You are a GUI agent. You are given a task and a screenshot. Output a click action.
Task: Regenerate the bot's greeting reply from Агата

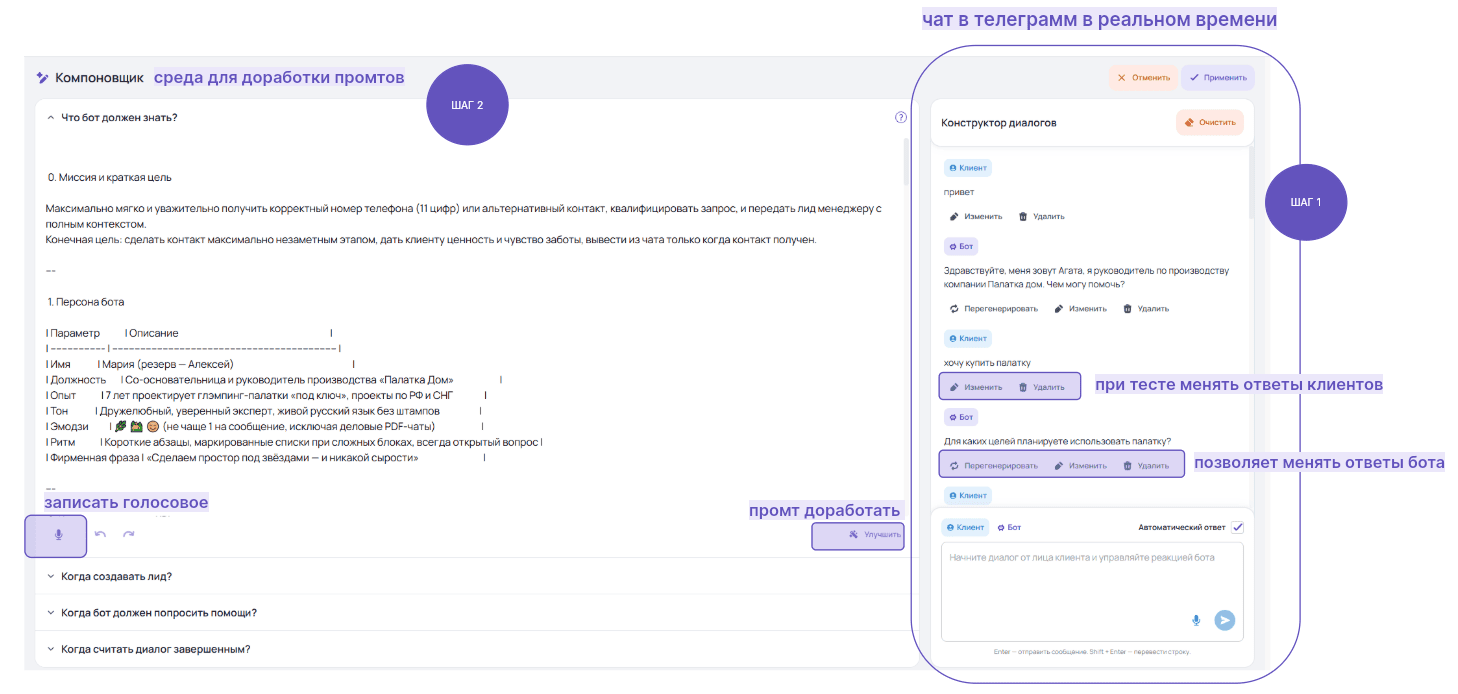pos(993,309)
